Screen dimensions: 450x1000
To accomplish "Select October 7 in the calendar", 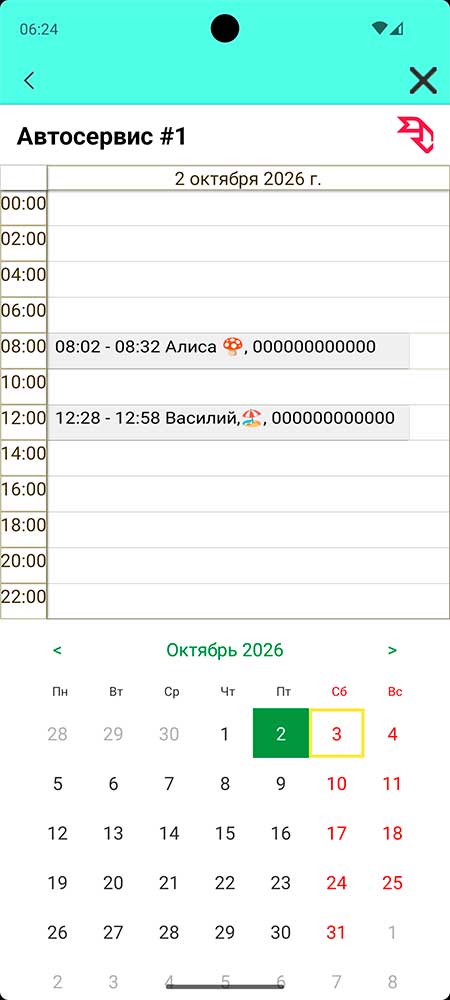I will 169,784.
